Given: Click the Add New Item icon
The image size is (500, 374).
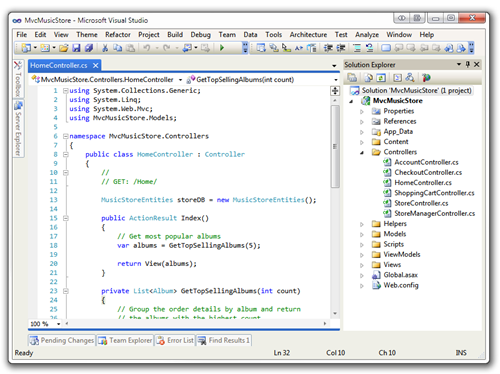Looking at the screenshot, I should click(x=45, y=48).
